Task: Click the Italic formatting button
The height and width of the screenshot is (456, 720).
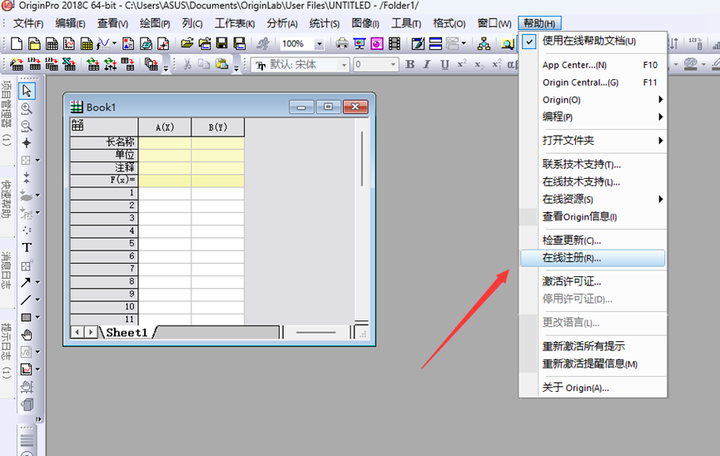Action: pos(427,64)
